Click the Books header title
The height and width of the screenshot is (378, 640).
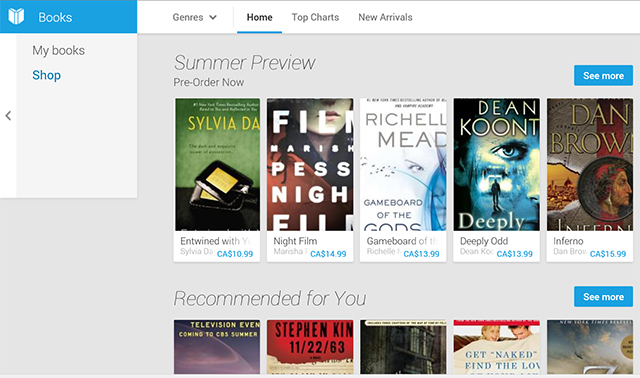pos(55,17)
